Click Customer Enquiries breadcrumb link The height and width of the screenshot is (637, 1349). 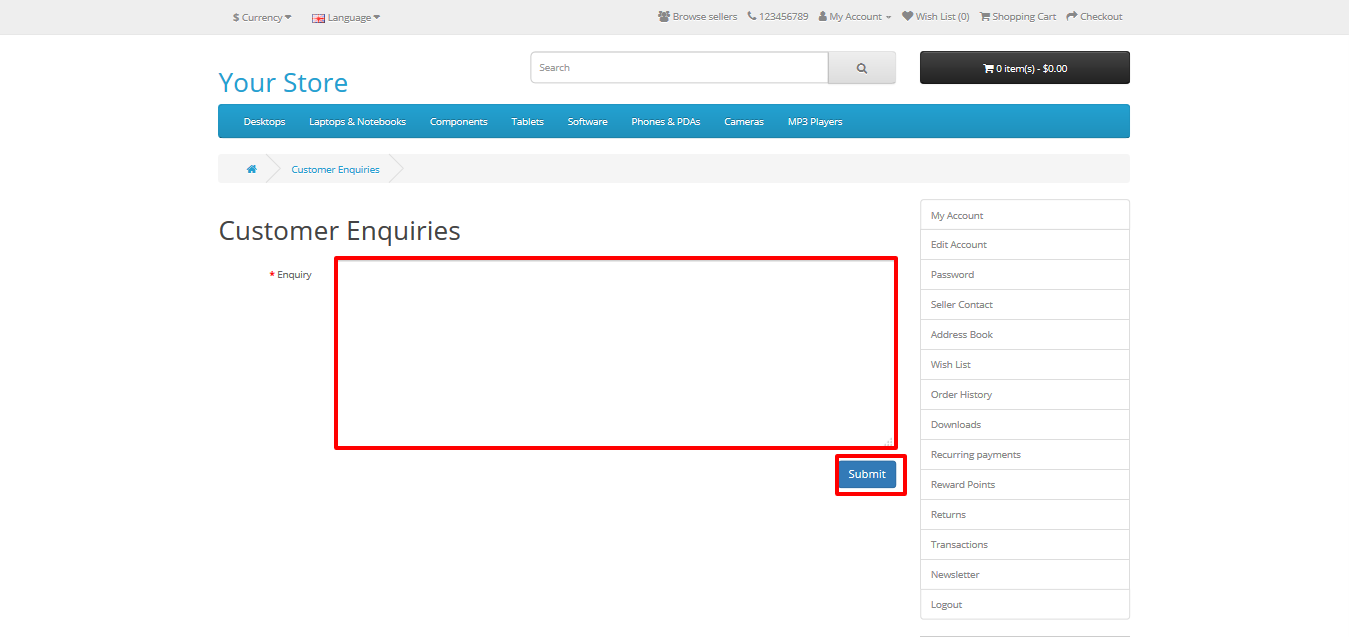coord(335,170)
